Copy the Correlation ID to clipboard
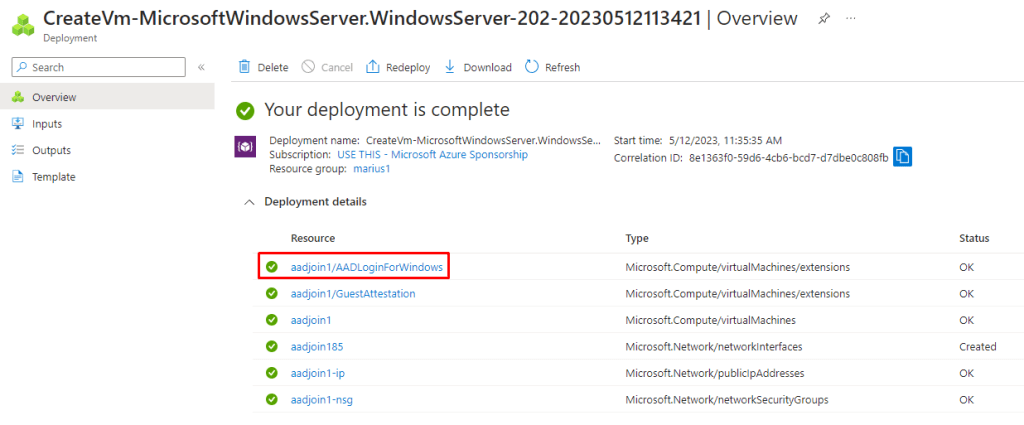 point(902,157)
